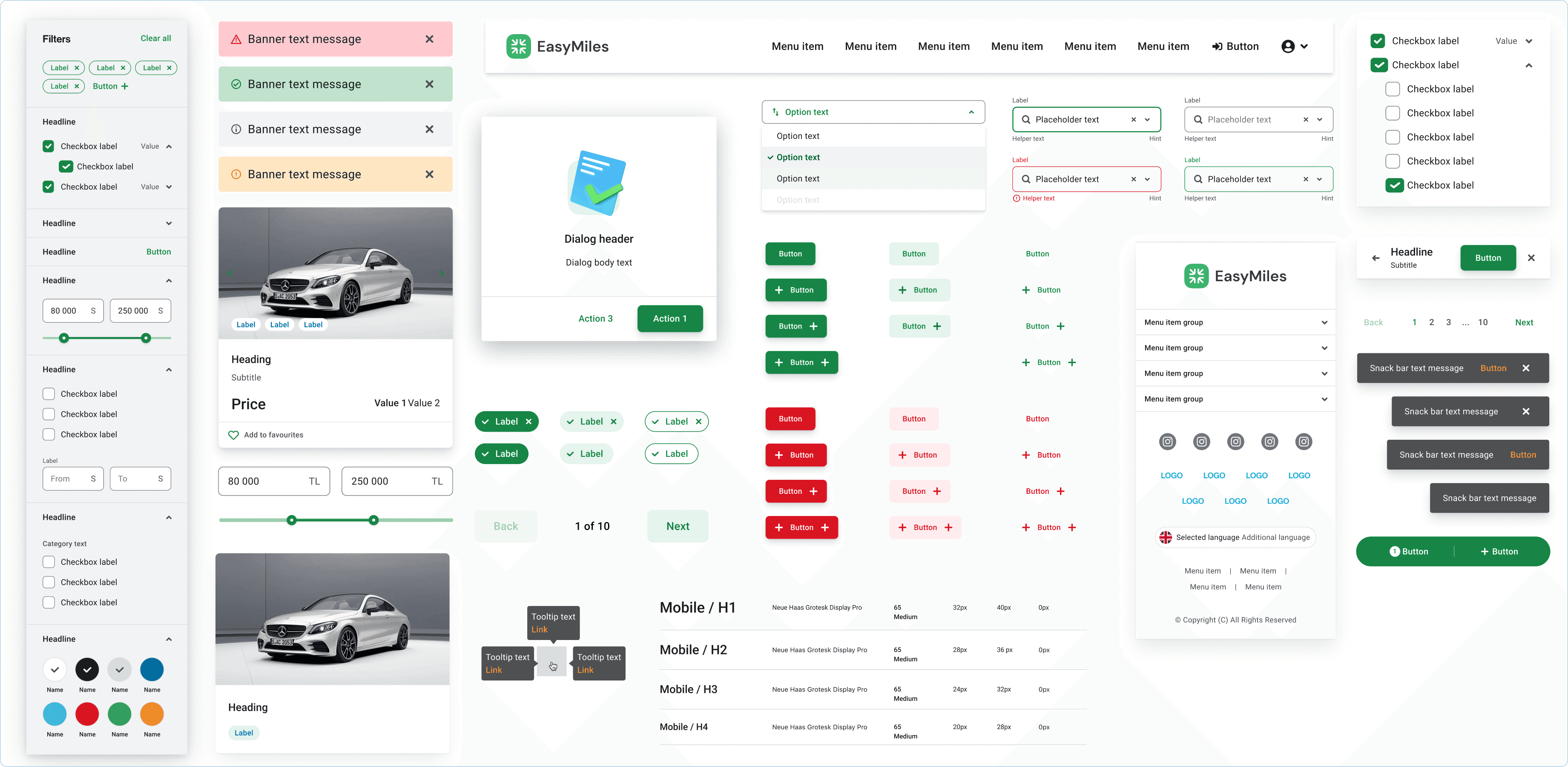Image resolution: width=1568 pixels, height=767 pixels.
Task: Select the red color swatch
Action: (x=87, y=713)
